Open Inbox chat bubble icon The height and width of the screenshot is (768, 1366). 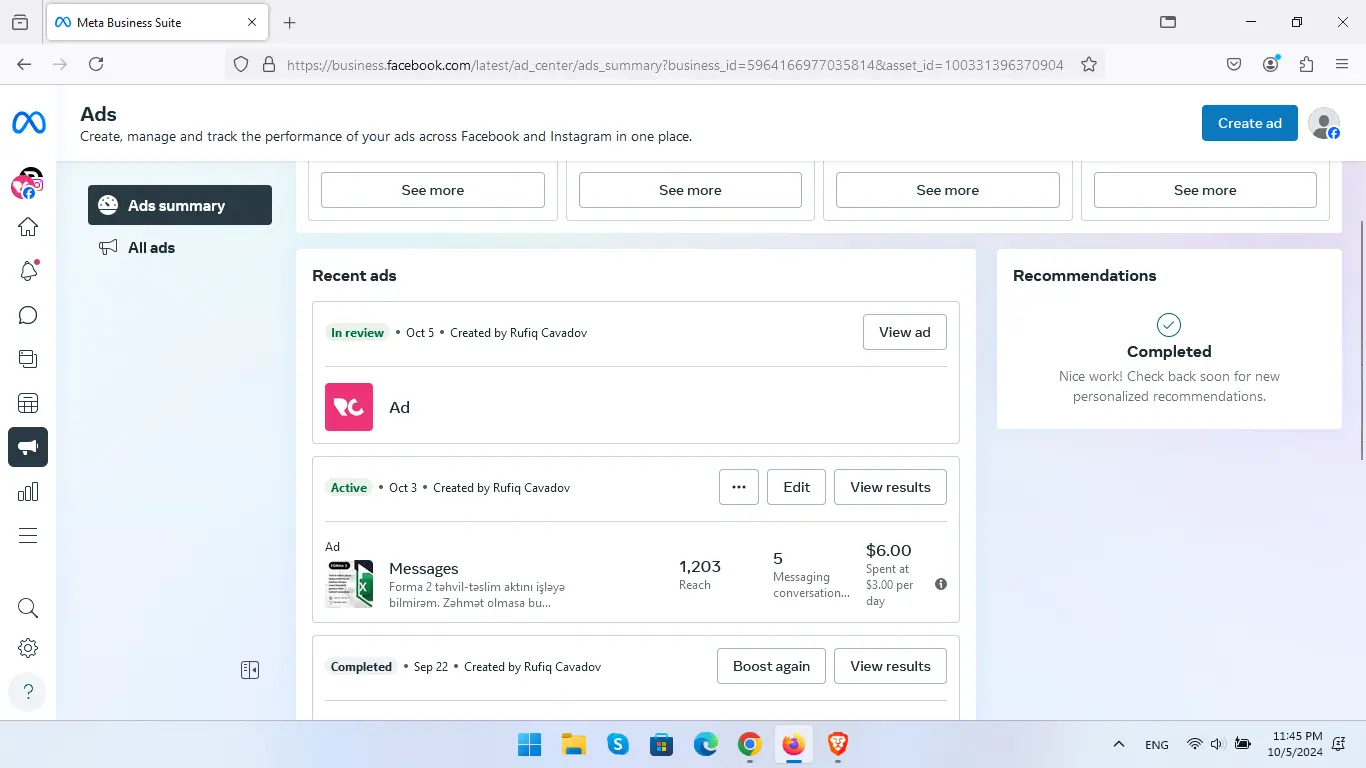[28, 315]
